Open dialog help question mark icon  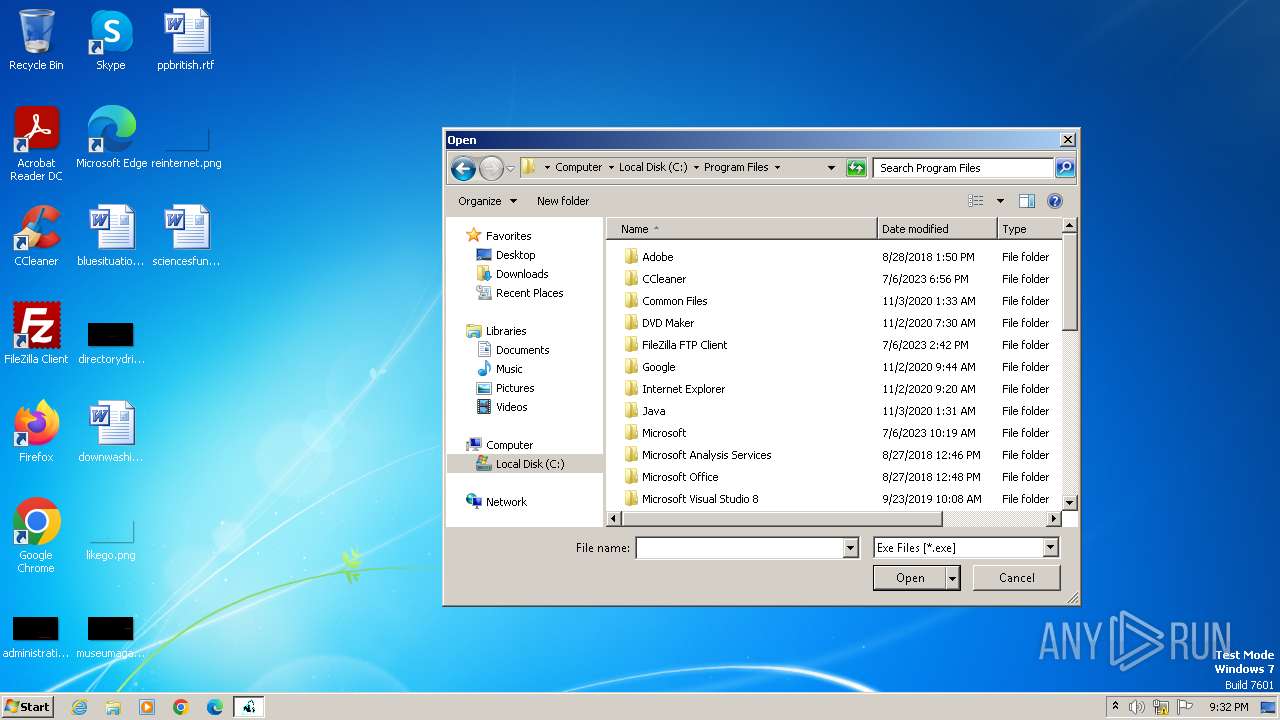click(x=1054, y=201)
